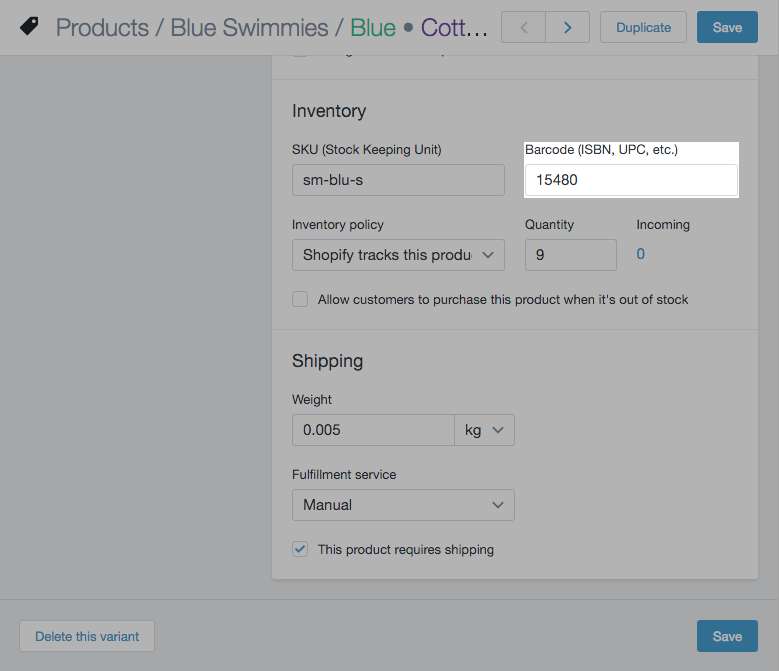The image size is (779, 671).
Task: Click the green Blue variant title
Action: point(372,28)
